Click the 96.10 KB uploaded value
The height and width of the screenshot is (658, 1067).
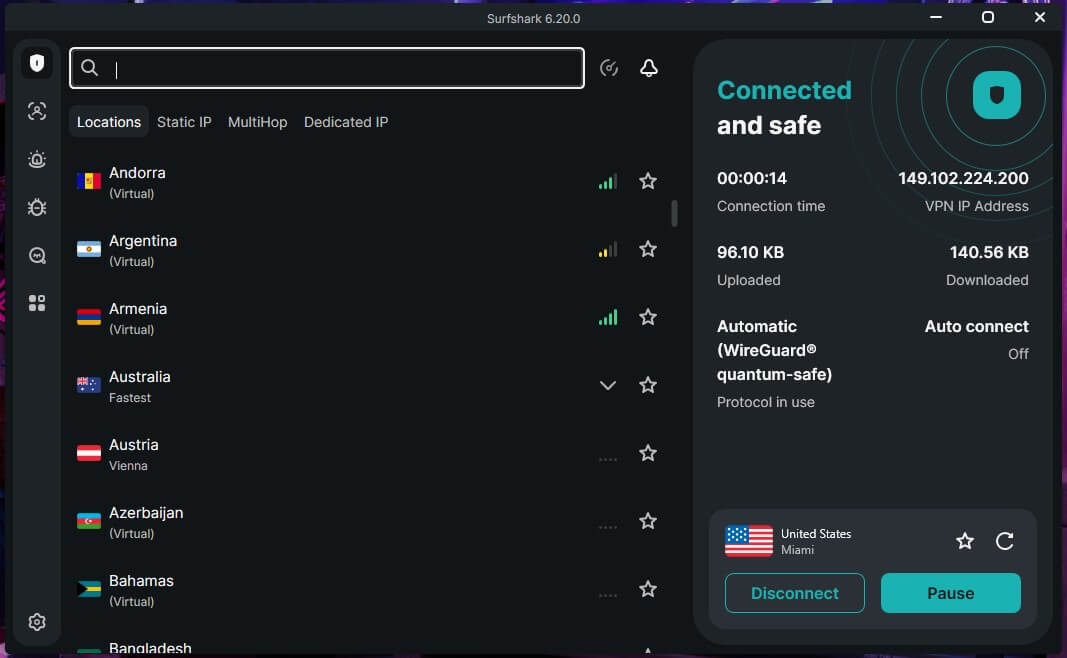tap(751, 252)
